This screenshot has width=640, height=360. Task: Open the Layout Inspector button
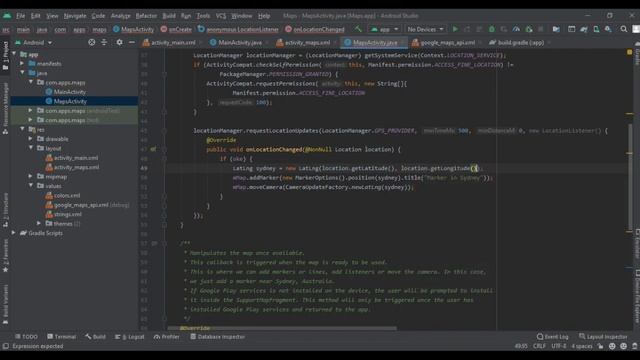coord(603,337)
